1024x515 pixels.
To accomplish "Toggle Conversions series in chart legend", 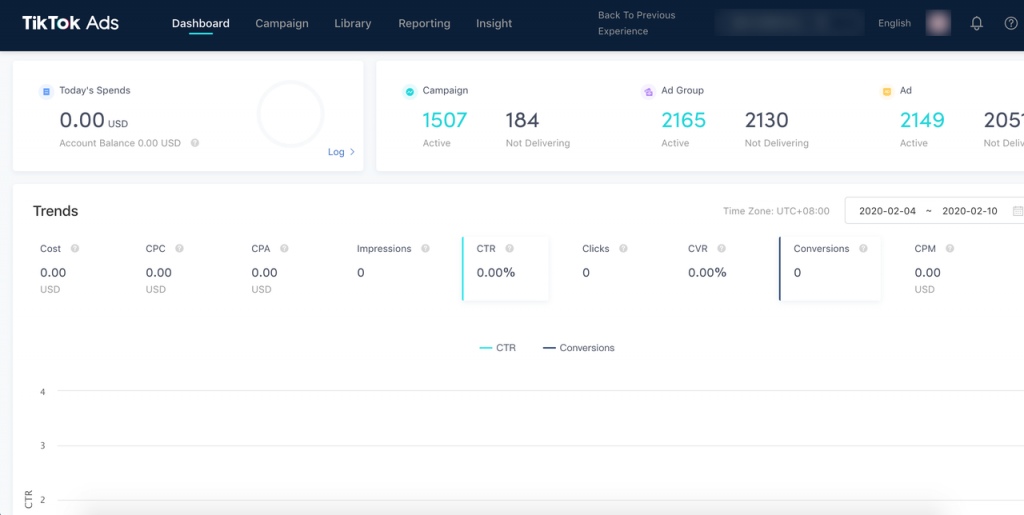I will pyautogui.click(x=578, y=348).
